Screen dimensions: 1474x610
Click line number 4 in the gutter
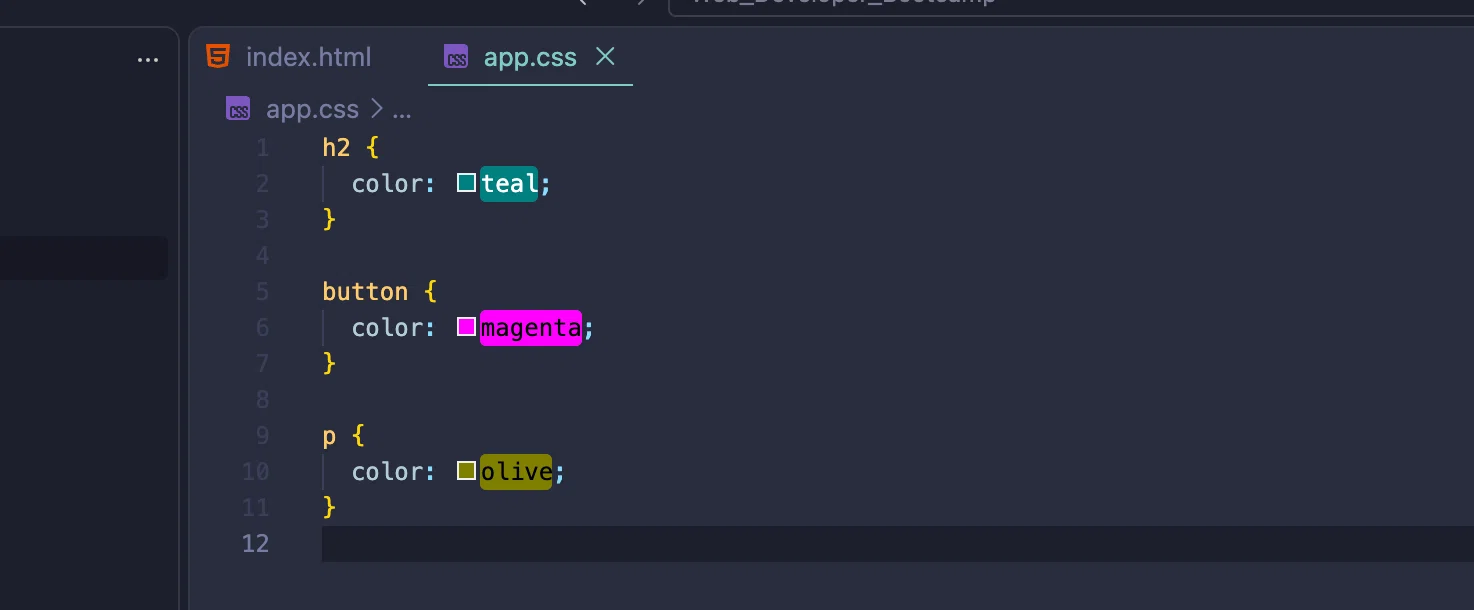coord(263,255)
